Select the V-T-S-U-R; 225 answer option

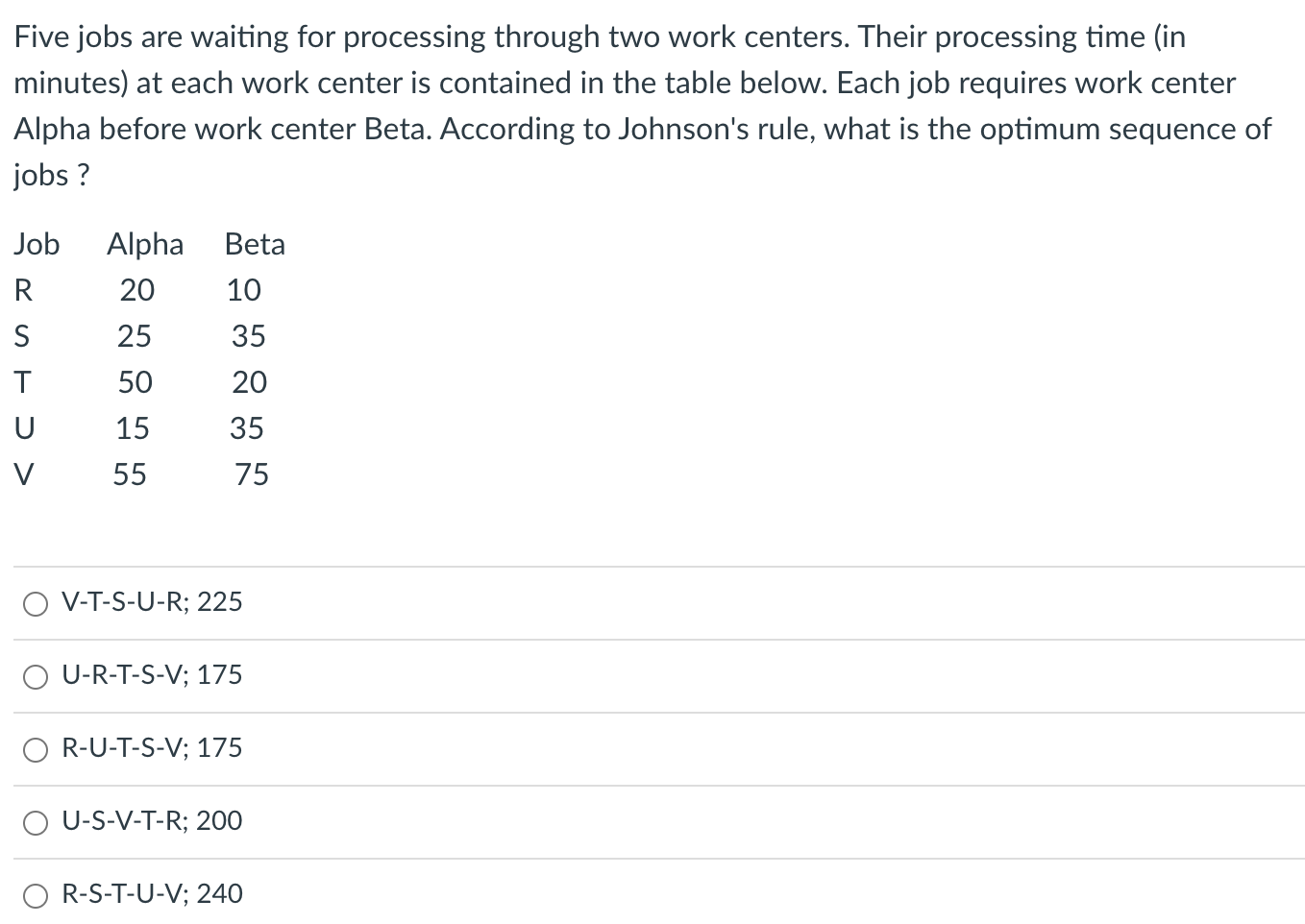(36, 604)
